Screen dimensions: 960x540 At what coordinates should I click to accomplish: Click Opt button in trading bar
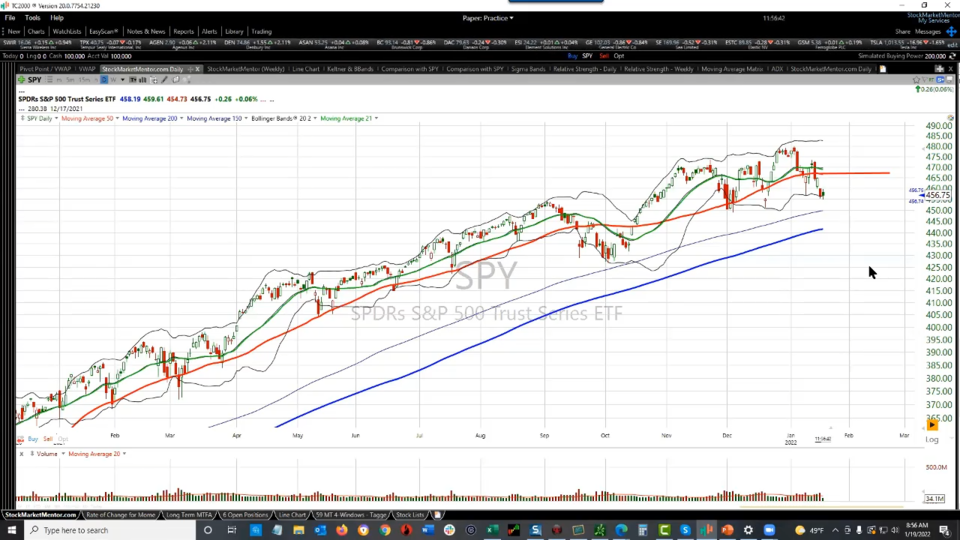pos(619,56)
